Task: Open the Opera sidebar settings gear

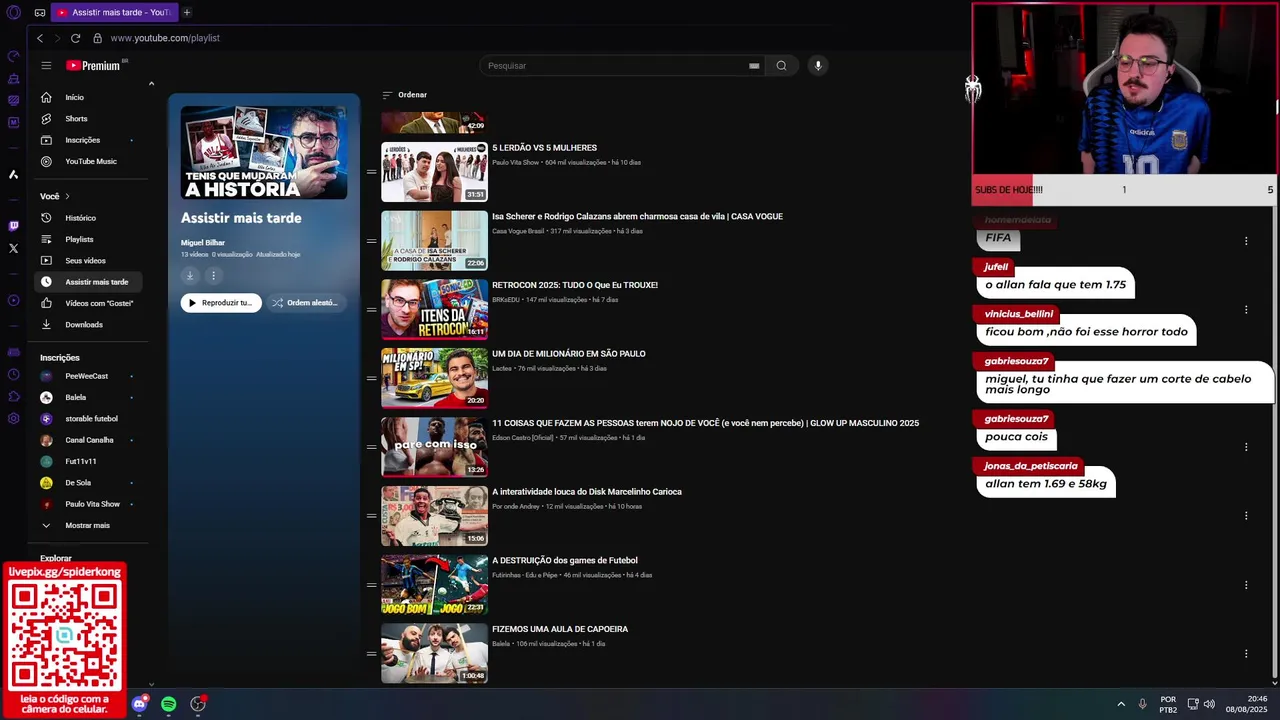Action: tap(13, 418)
